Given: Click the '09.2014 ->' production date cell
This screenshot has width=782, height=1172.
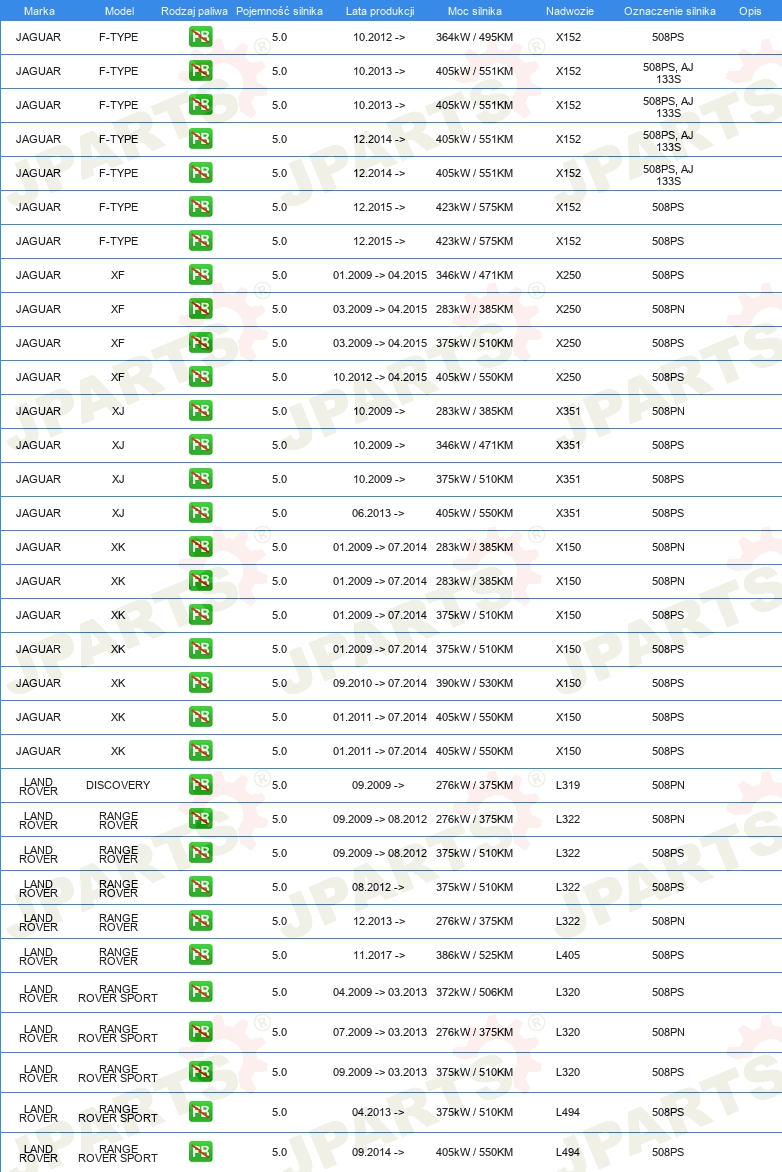Looking at the screenshot, I should pyautogui.click(x=378, y=1152).
